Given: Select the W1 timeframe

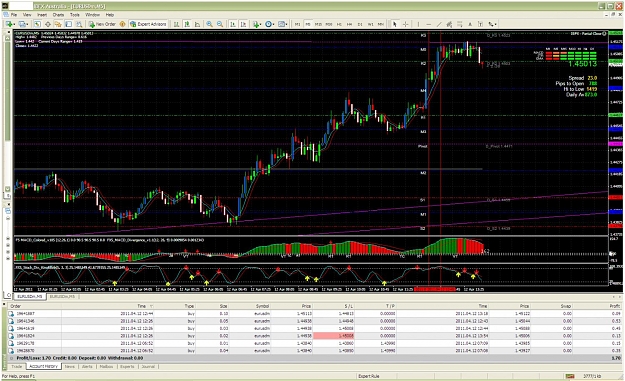Looking at the screenshot, I should click(x=370, y=24).
